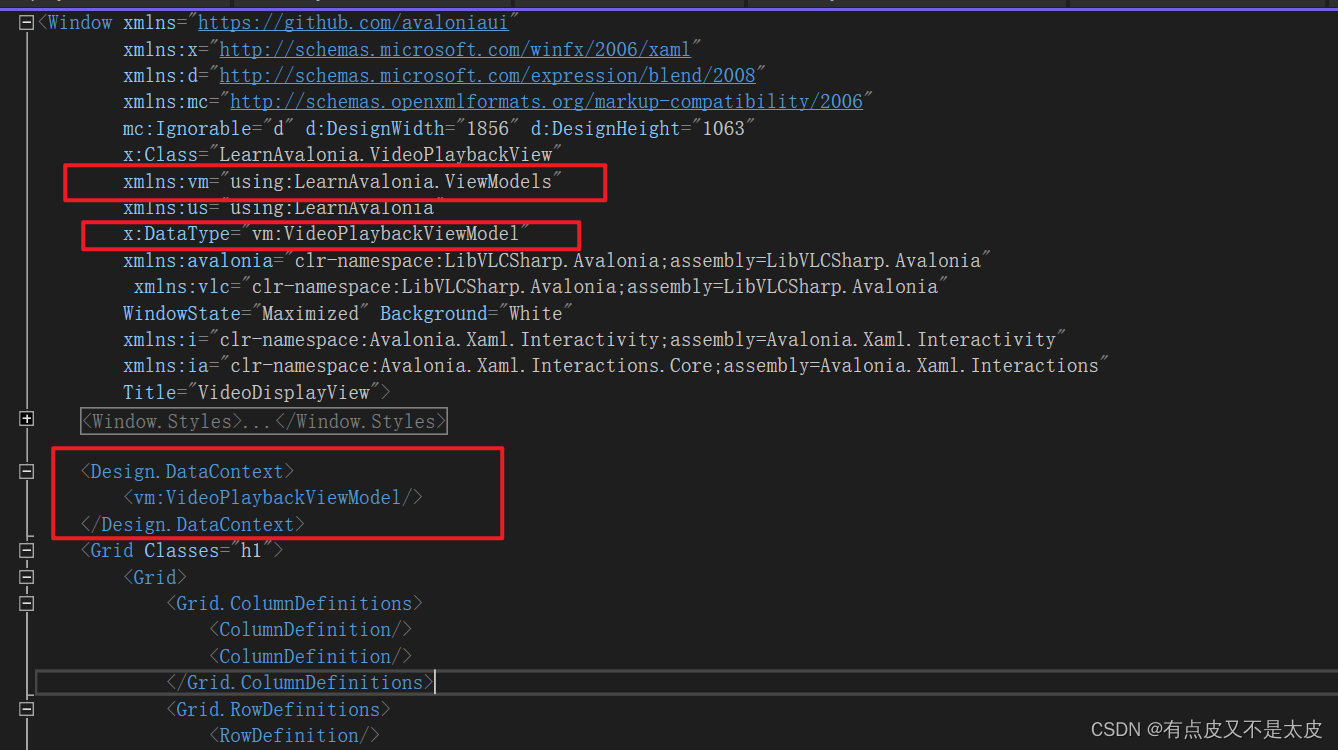
Task: Collapse the Grid.RowDefinitions section
Action: coord(25,708)
